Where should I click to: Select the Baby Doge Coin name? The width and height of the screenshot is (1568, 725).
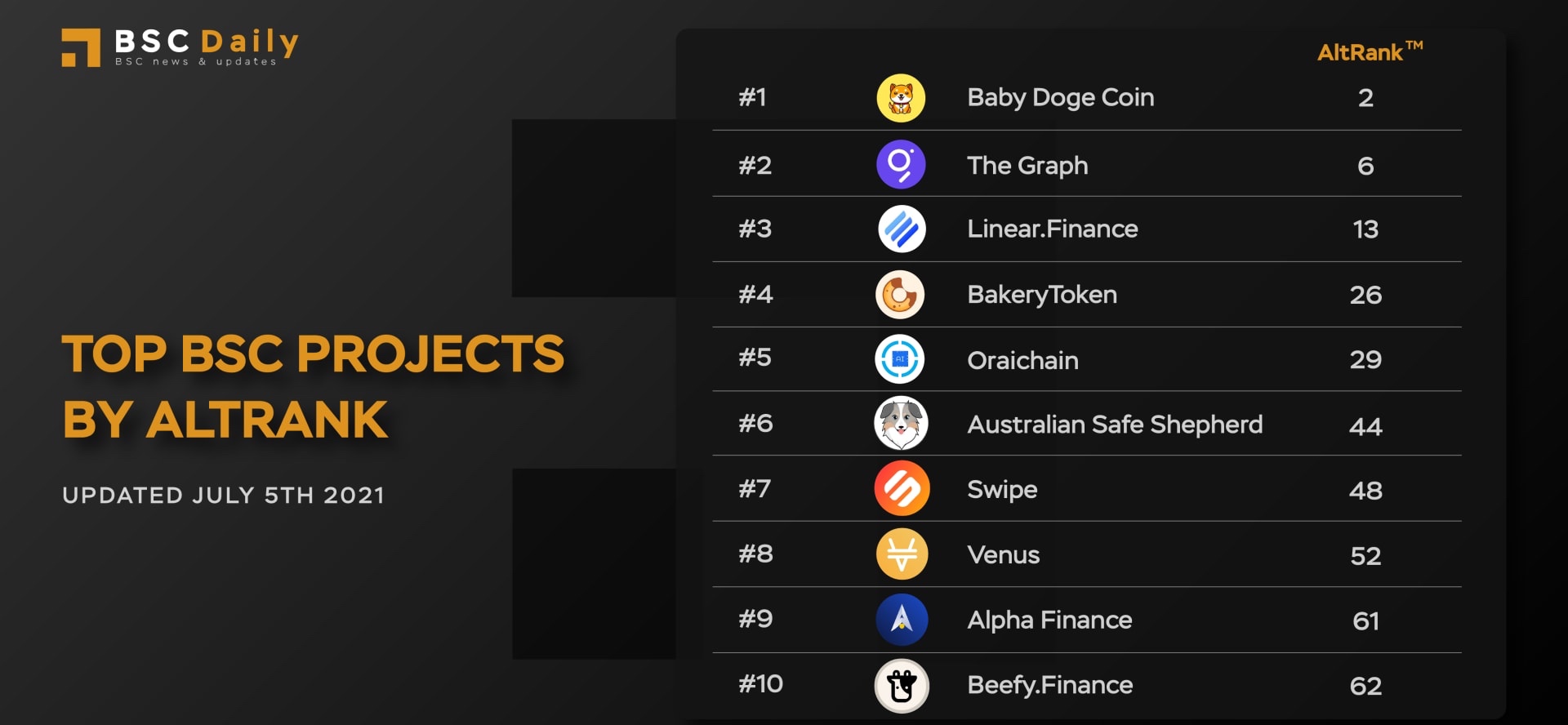pos(1061,98)
